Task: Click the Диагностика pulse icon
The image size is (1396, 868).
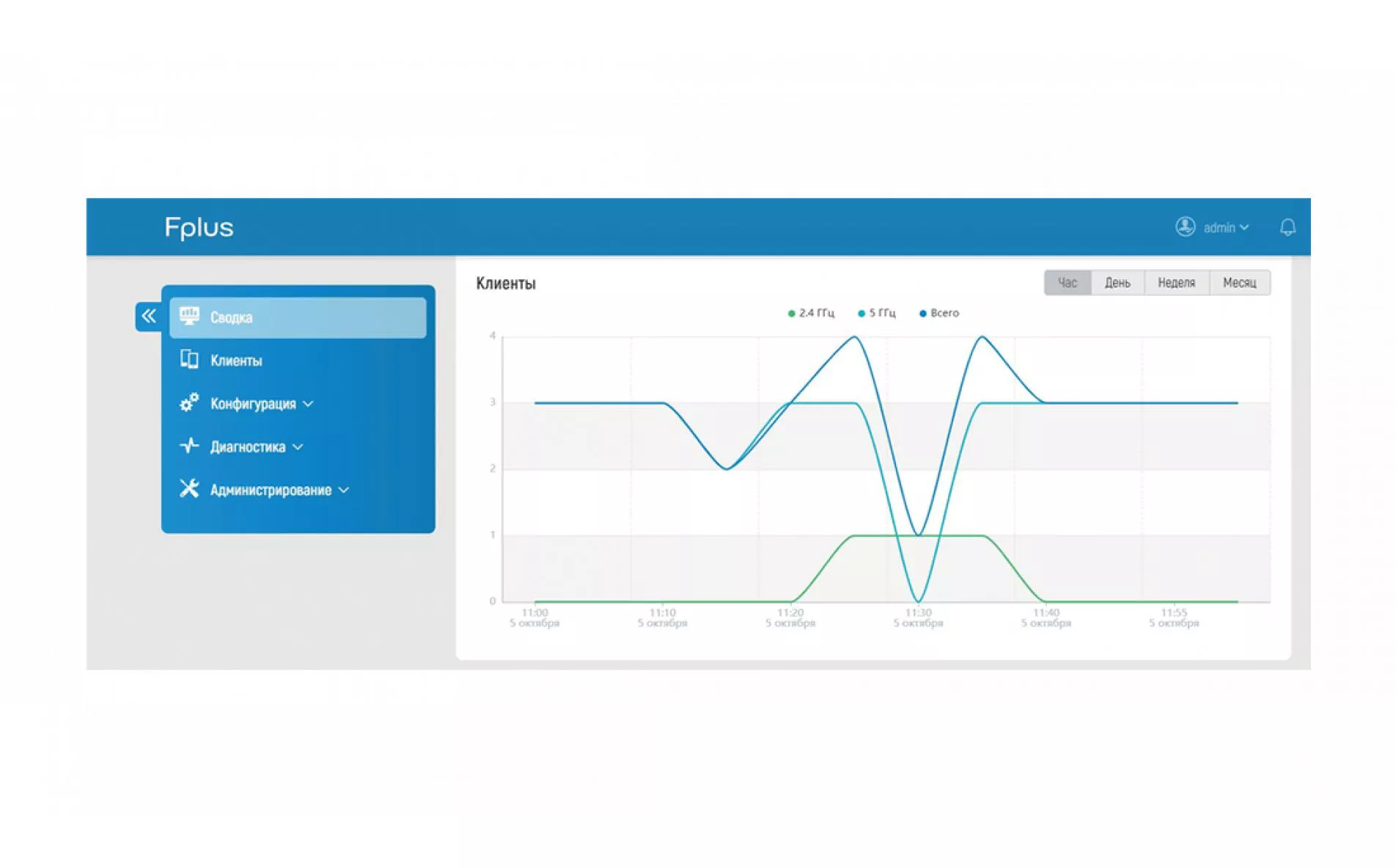Action: [189, 446]
